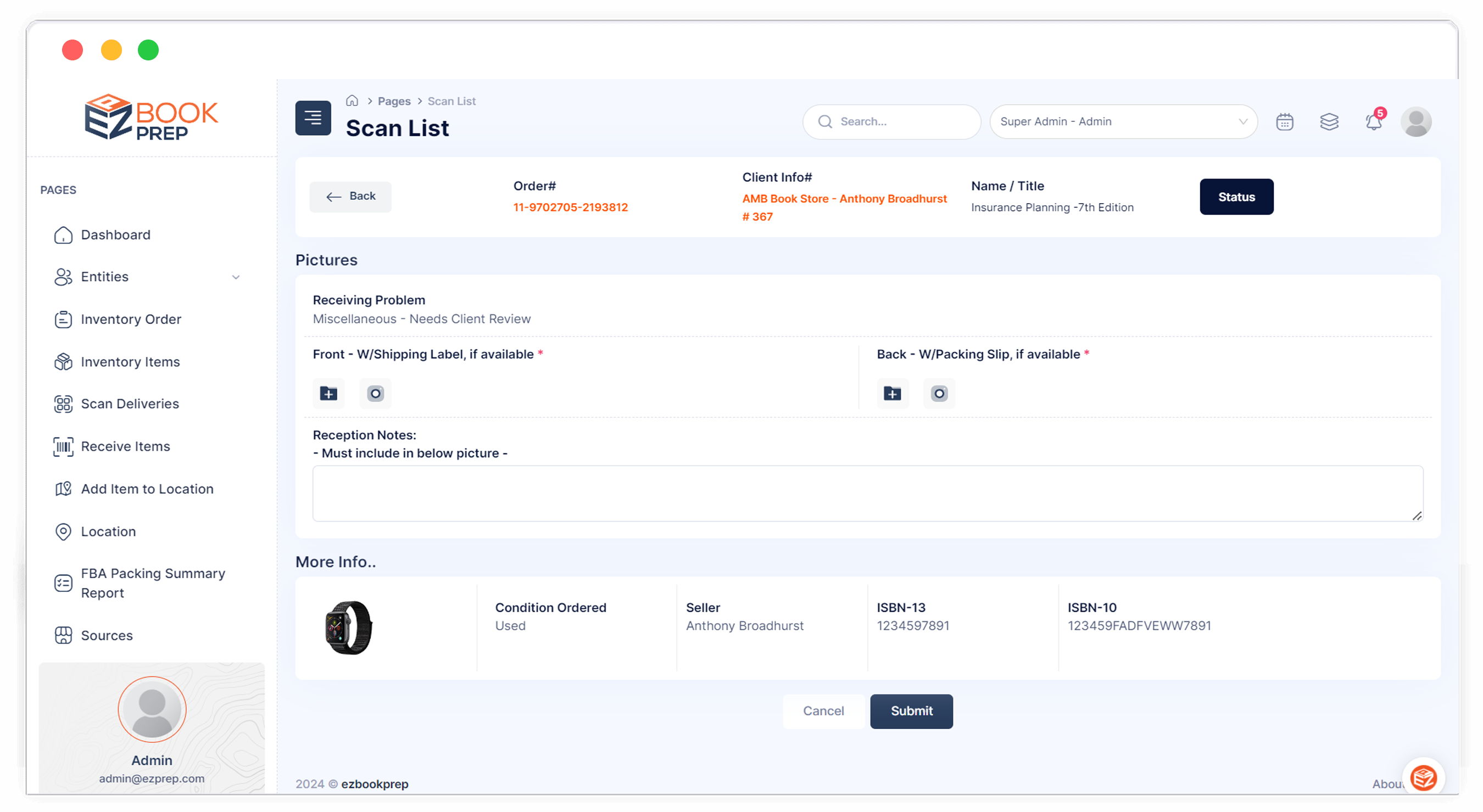Open the Super Admin - Admin dropdown

(1123, 121)
